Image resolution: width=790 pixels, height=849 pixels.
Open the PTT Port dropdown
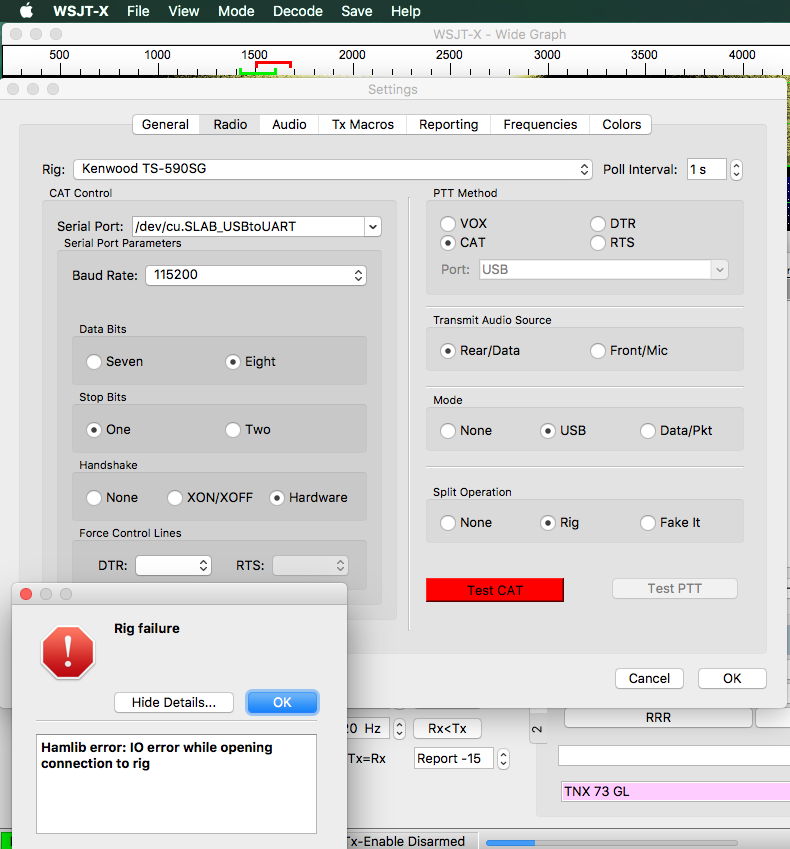(603, 270)
